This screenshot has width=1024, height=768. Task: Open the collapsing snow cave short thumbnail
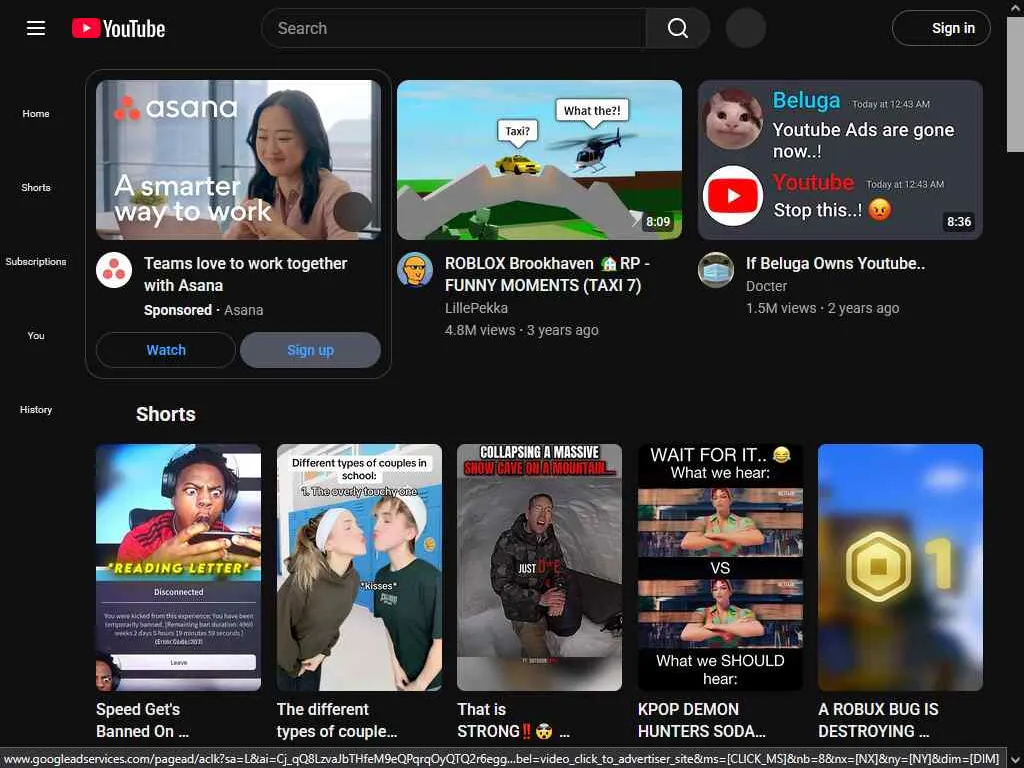tap(539, 568)
